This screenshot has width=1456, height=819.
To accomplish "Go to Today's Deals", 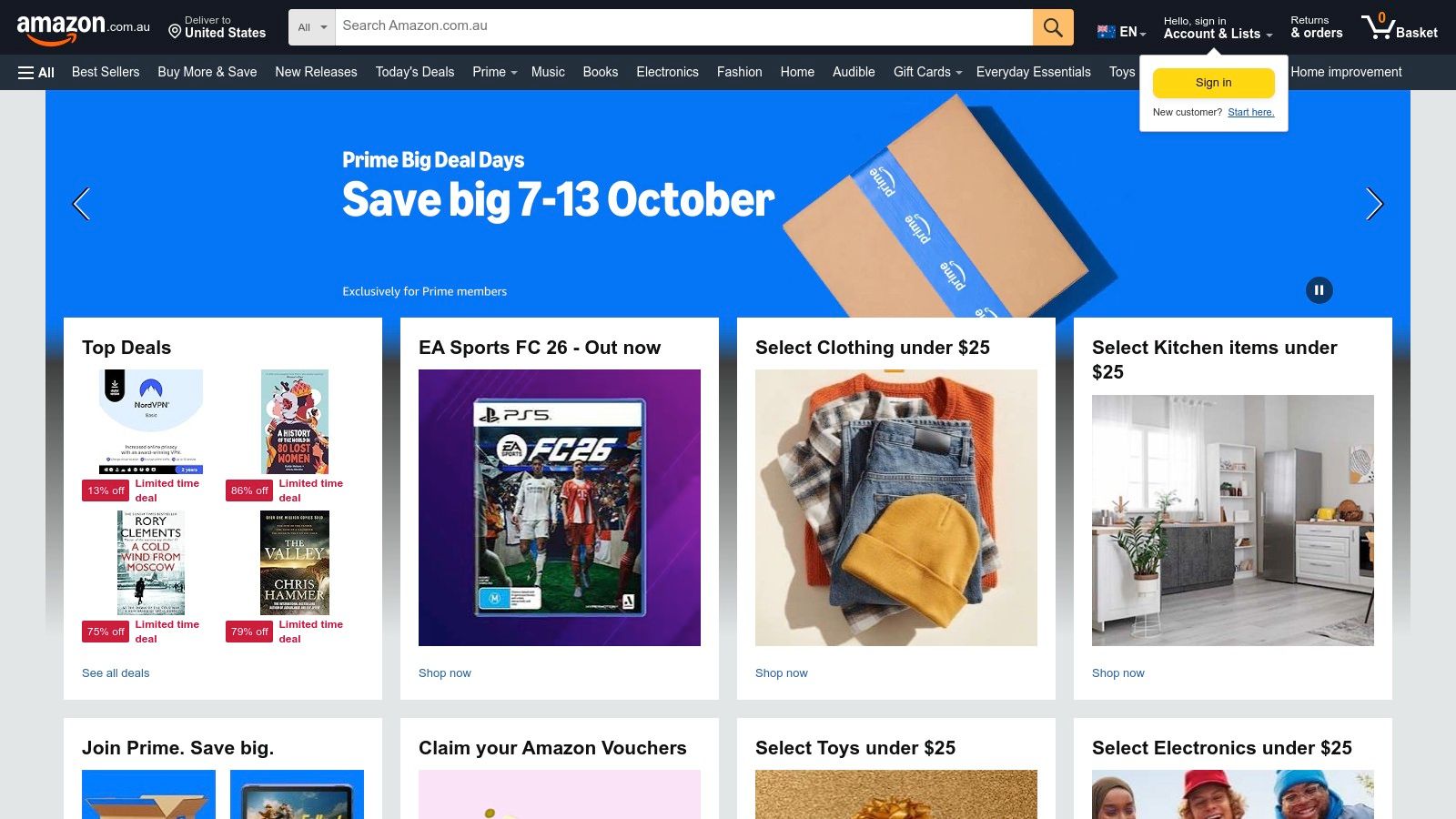I will pos(415,72).
